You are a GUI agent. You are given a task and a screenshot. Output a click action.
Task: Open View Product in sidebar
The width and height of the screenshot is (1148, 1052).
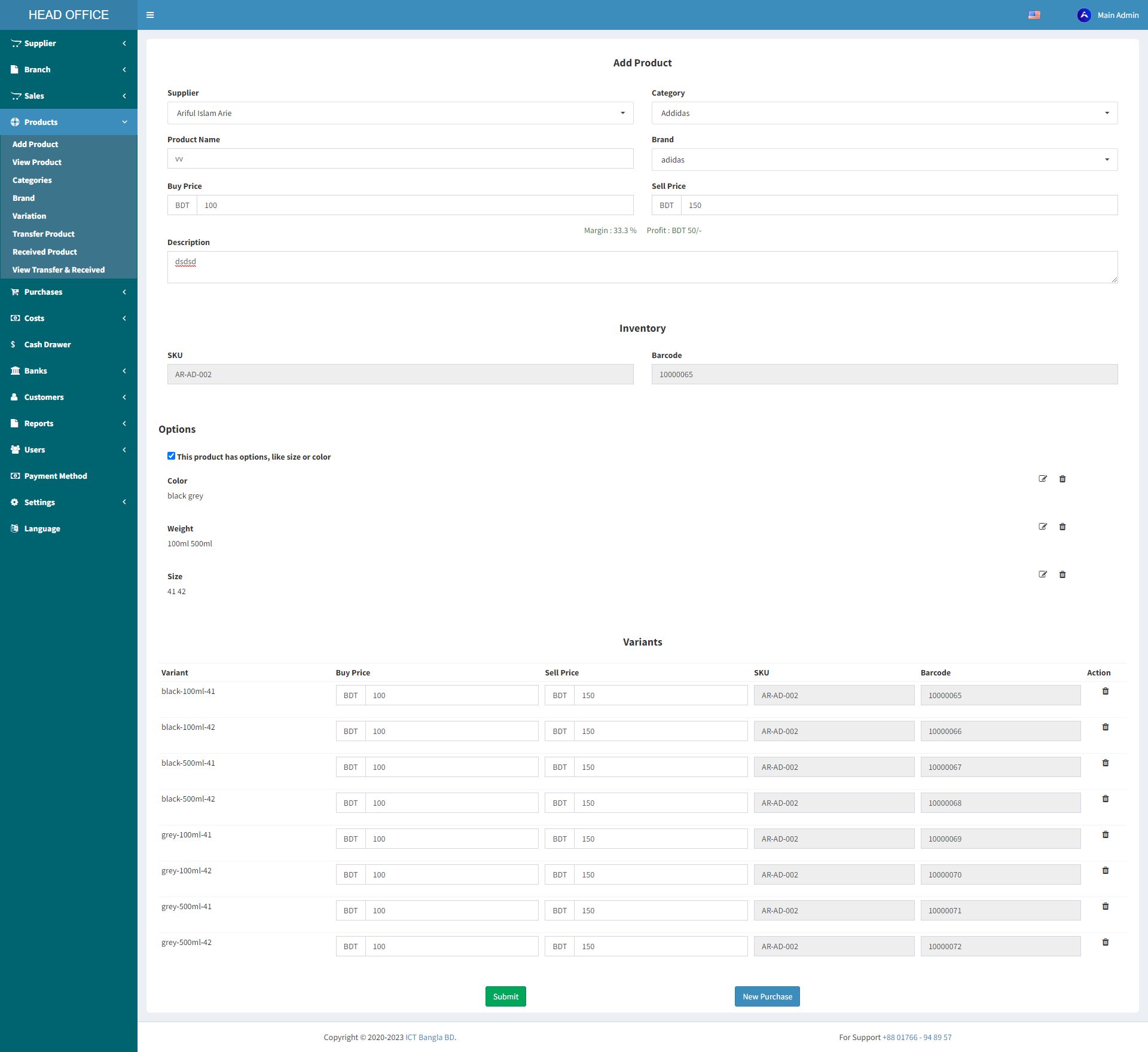pos(37,162)
